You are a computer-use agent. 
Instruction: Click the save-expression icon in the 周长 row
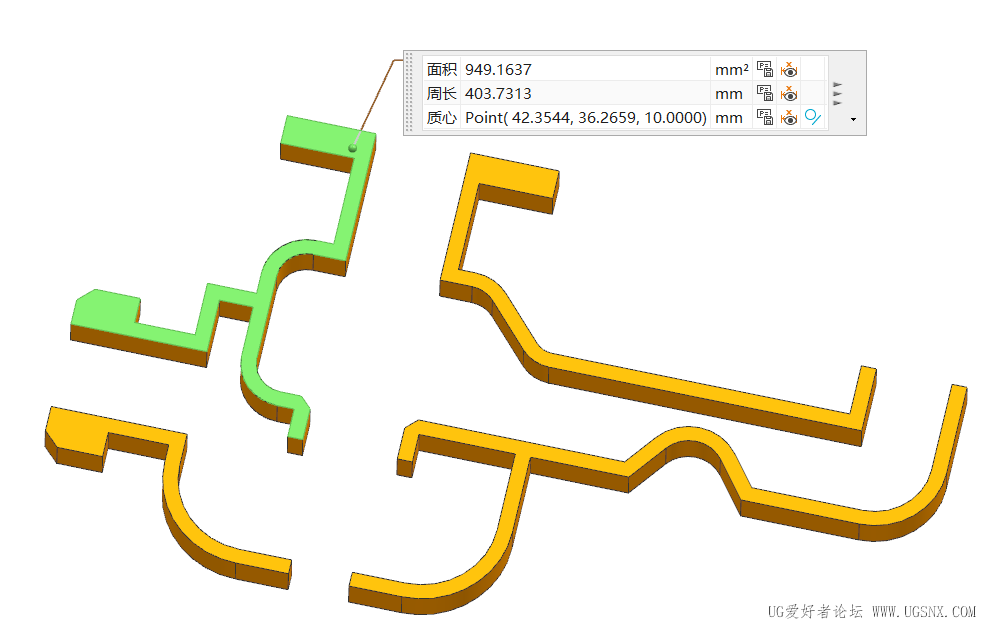point(765,93)
